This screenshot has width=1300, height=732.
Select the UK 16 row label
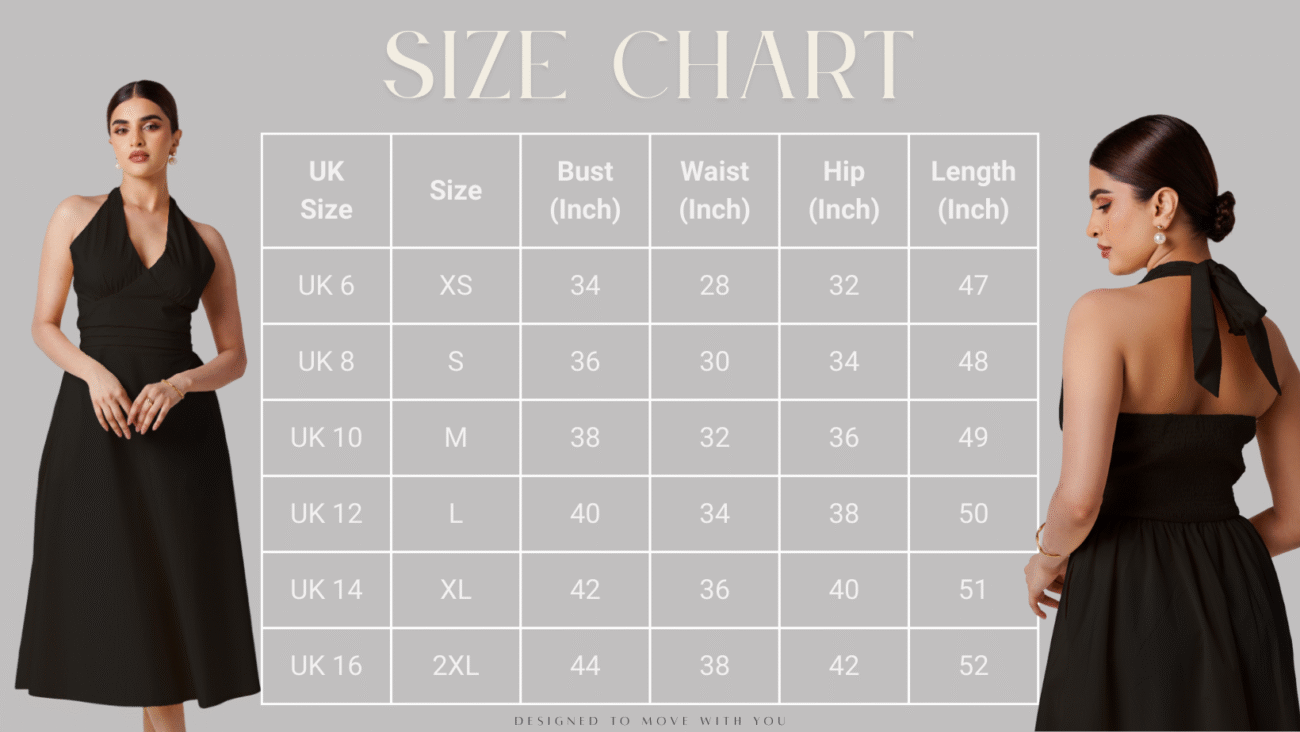coord(326,665)
